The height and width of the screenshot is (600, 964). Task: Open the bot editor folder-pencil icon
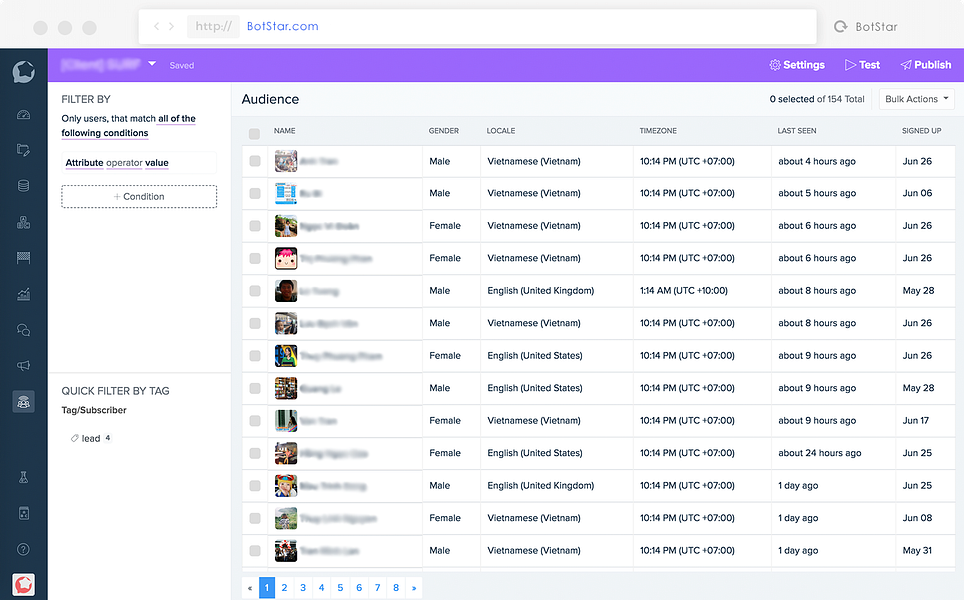pyautogui.click(x=23, y=150)
